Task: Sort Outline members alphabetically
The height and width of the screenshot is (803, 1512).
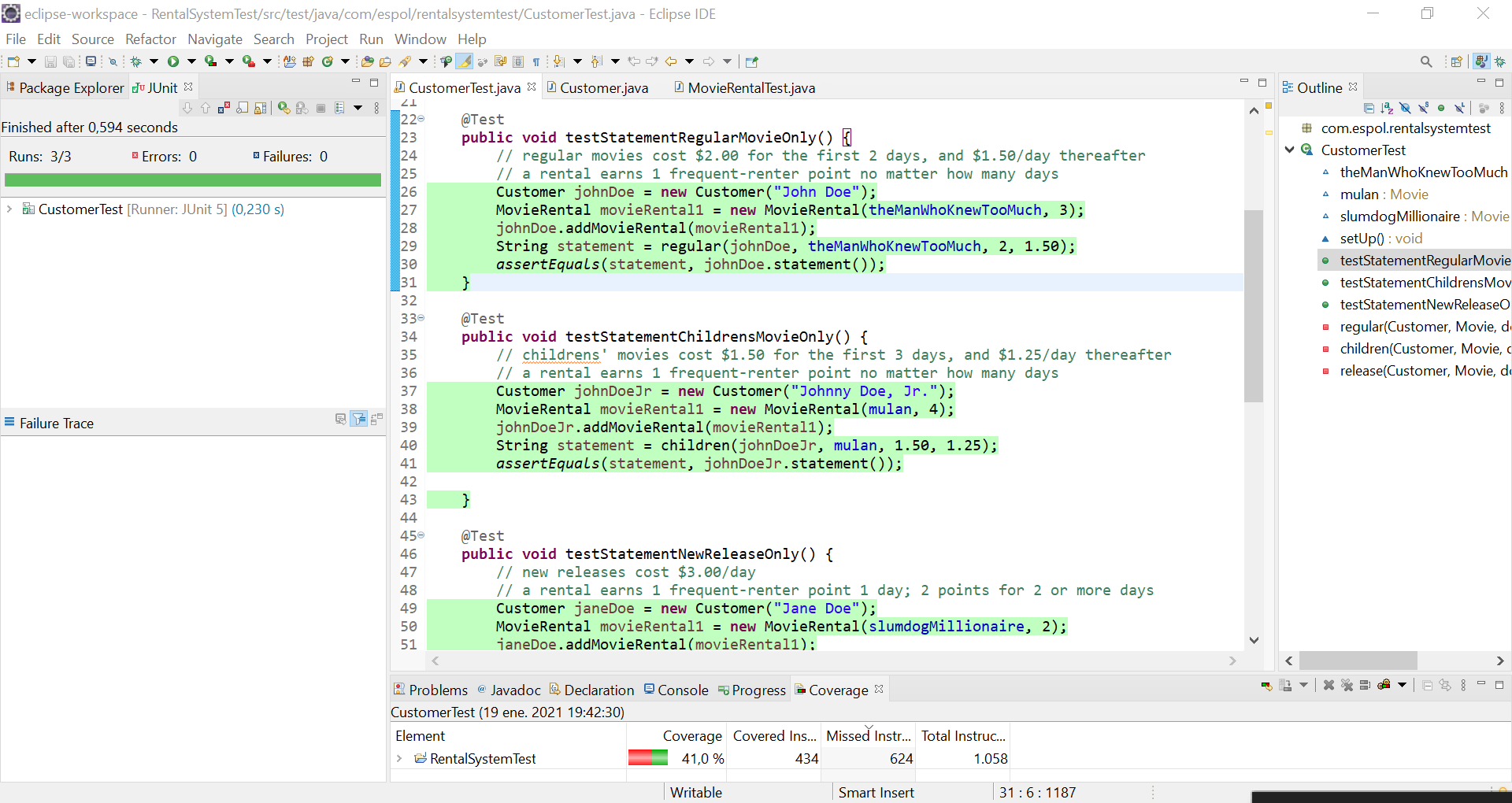Action: tap(1386, 108)
